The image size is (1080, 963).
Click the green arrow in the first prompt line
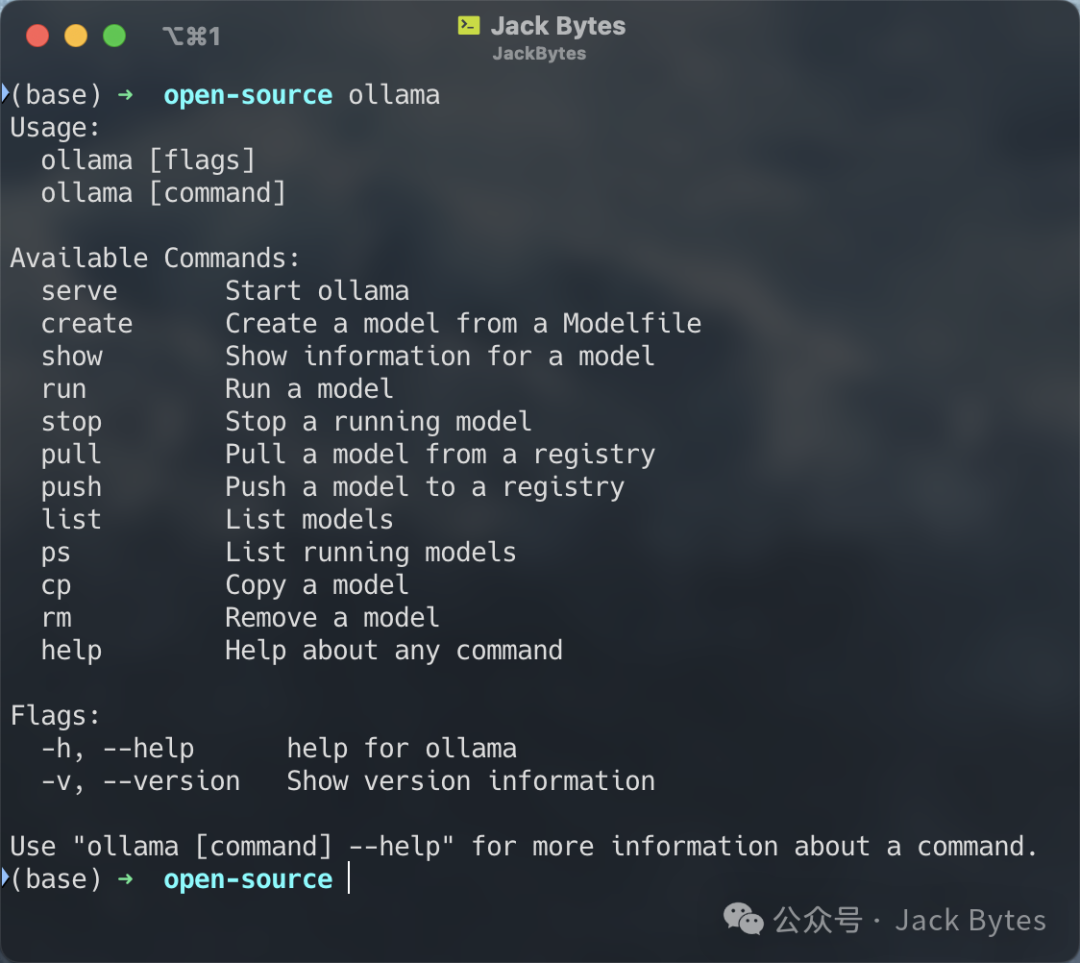(x=125, y=94)
